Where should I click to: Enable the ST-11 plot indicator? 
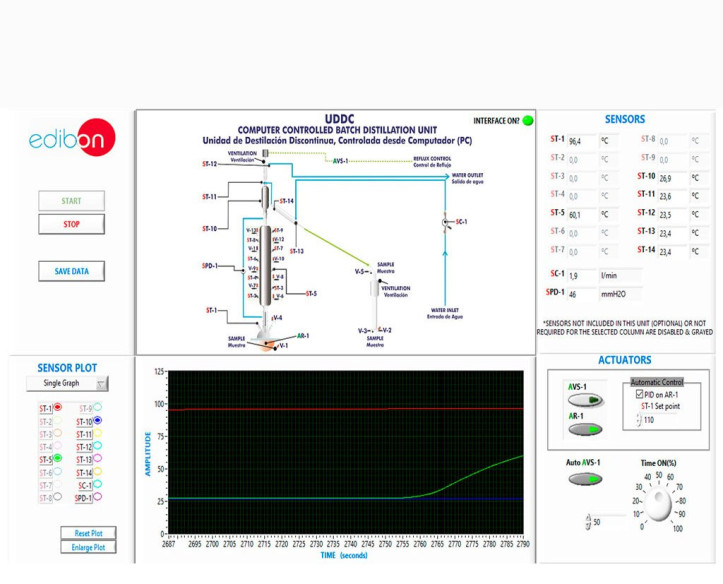click(x=97, y=433)
